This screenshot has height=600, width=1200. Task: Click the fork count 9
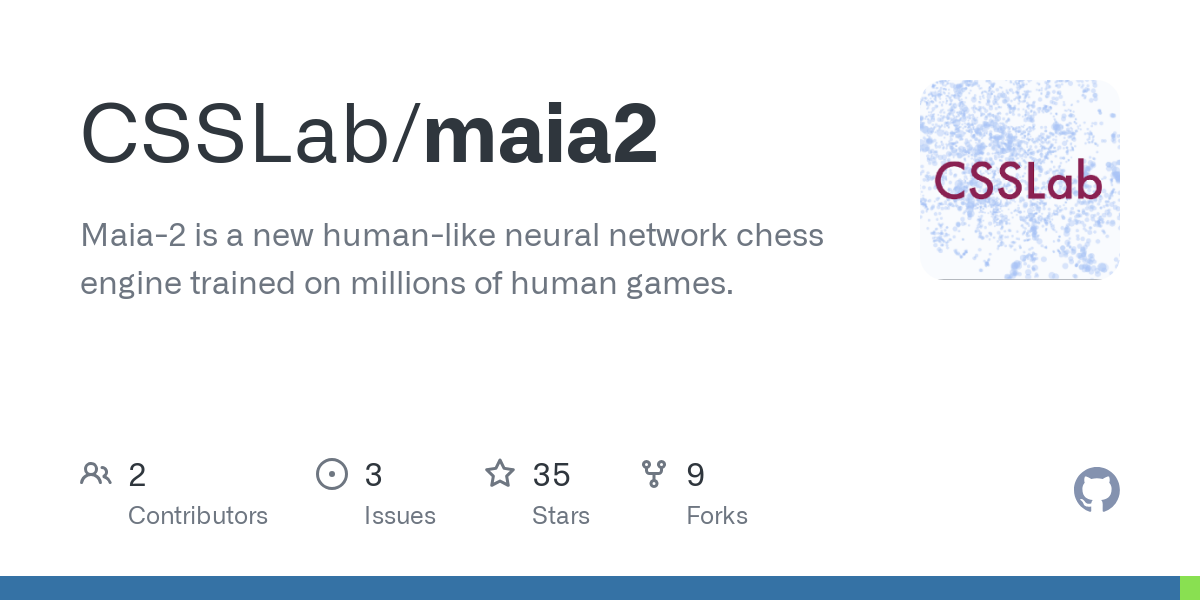(x=695, y=475)
